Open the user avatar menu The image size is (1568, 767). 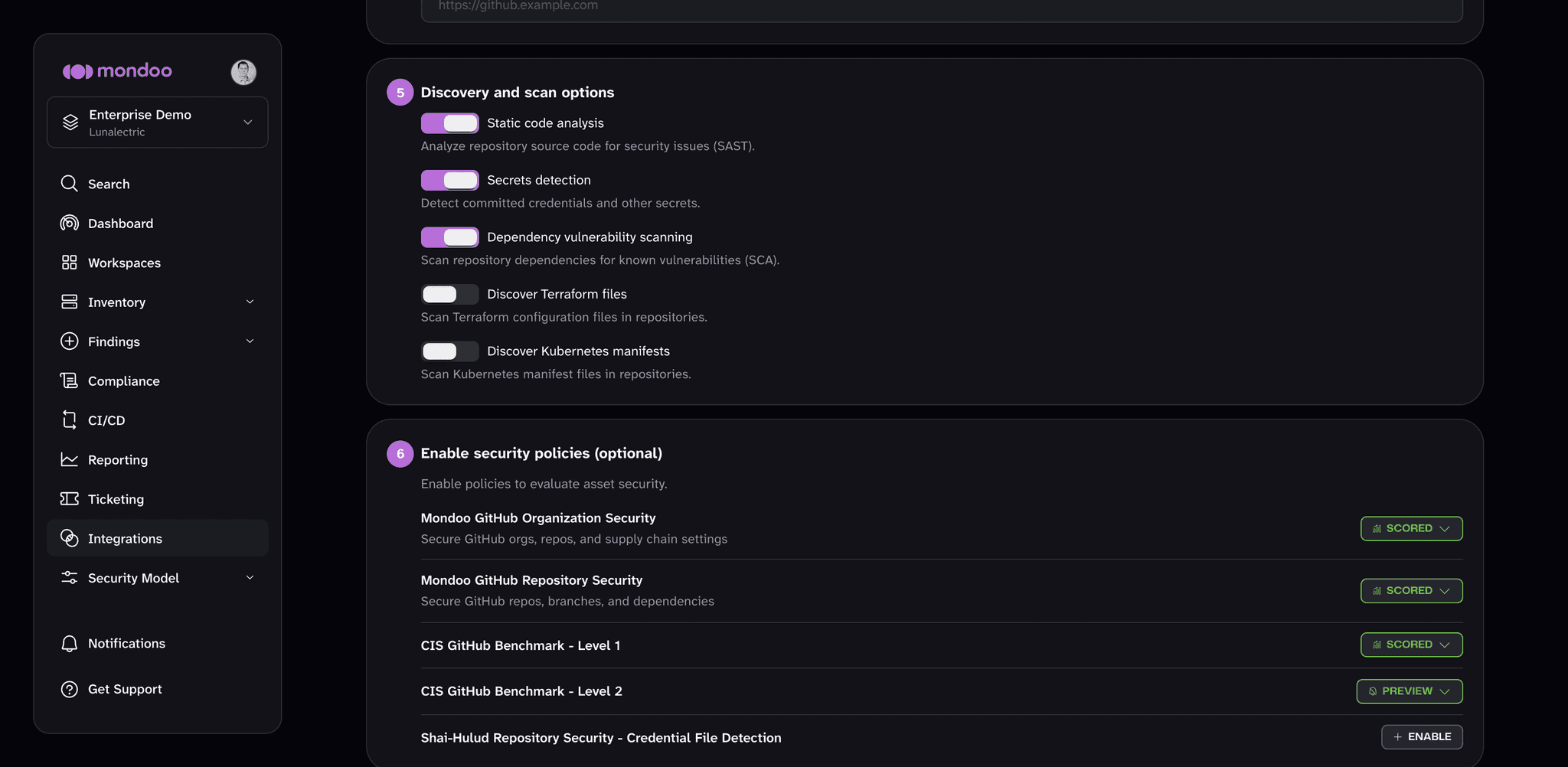click(x=243, y=72)
